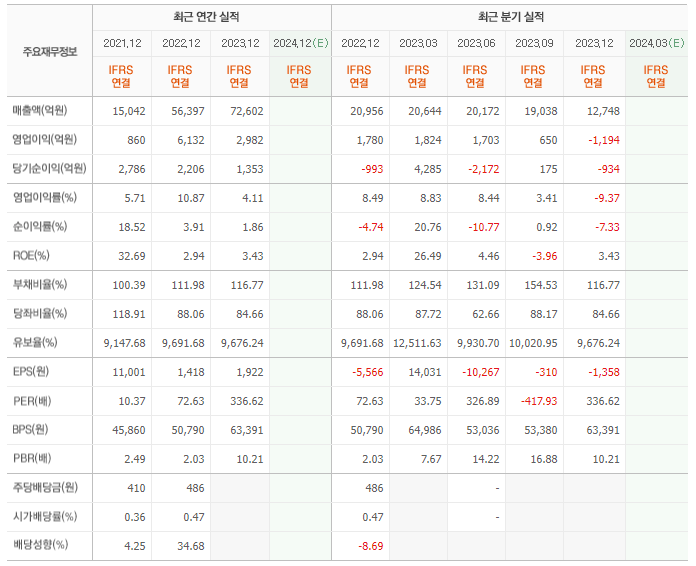Screen dimensions: 696x566
Task: Click the reserve ratio 9,147.68
Action: 124,343
